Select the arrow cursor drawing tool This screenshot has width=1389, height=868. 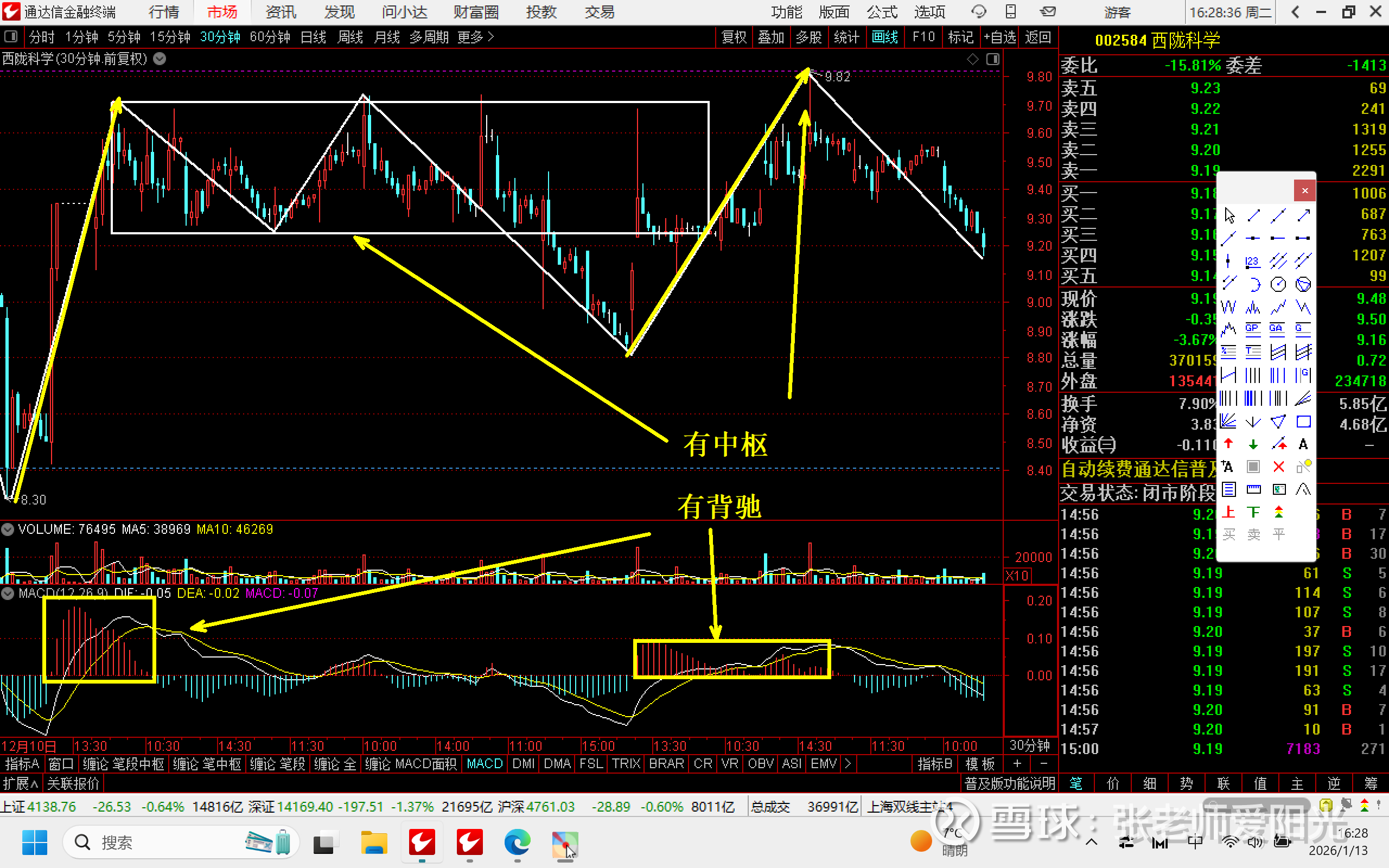tap(1229, 216)
